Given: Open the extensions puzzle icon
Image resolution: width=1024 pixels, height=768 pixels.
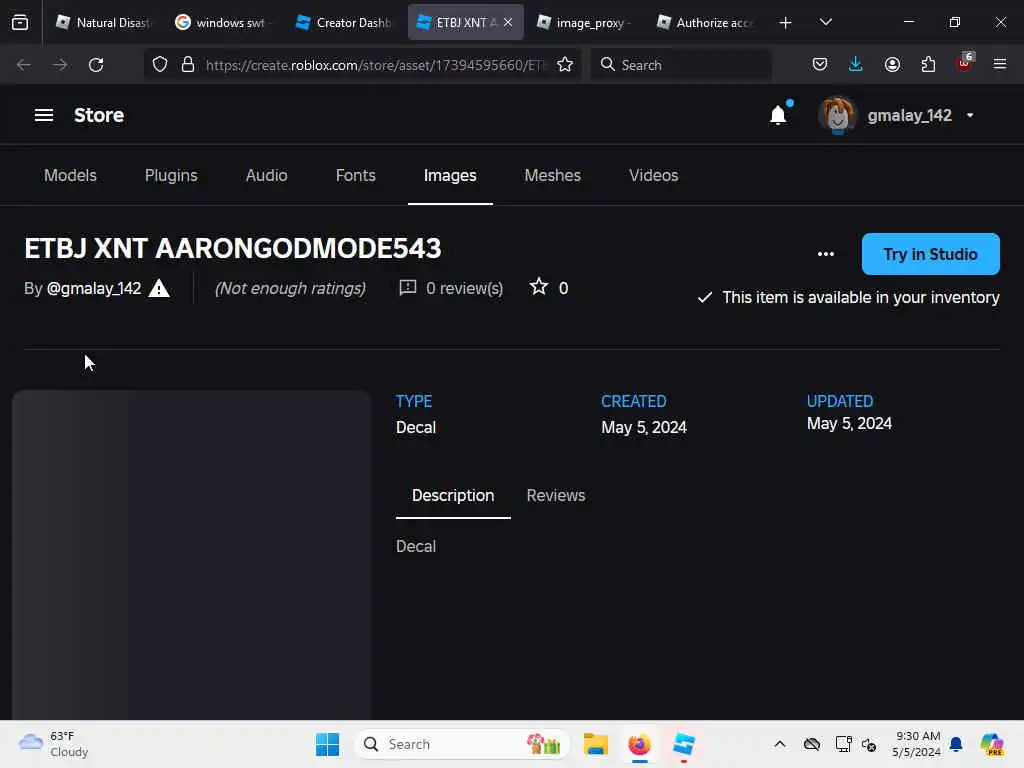Looking at the screenshot, I should (928, 65).
